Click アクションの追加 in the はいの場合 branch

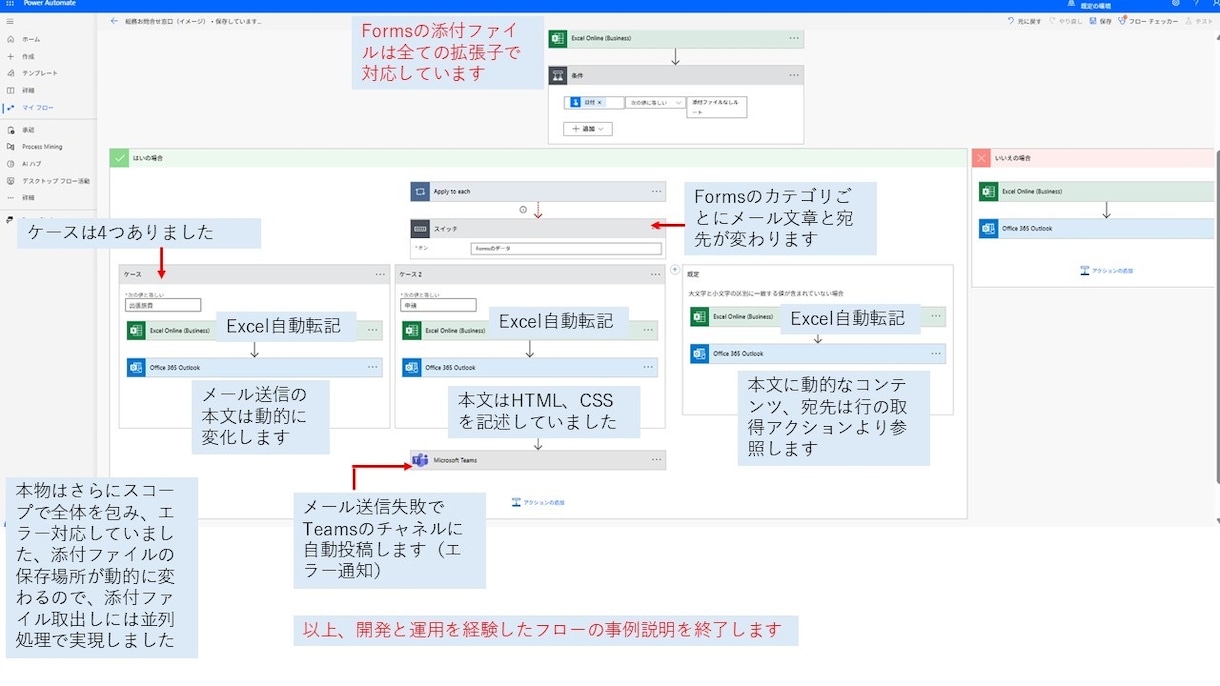point(538,502)
